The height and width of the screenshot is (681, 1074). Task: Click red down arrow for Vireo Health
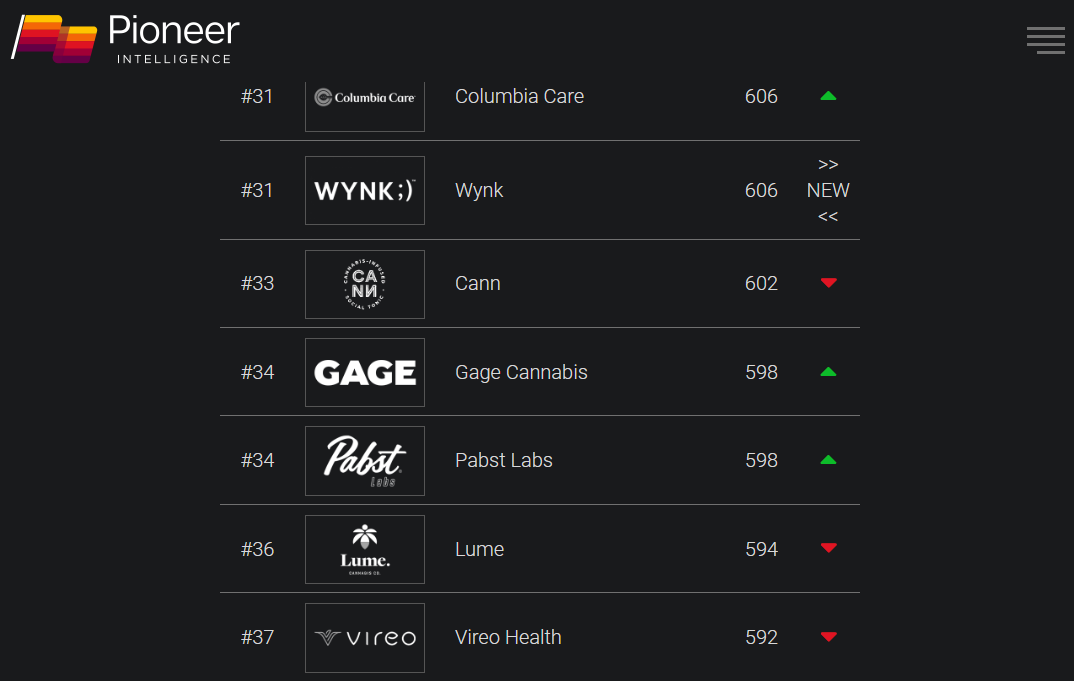(828, 636)
